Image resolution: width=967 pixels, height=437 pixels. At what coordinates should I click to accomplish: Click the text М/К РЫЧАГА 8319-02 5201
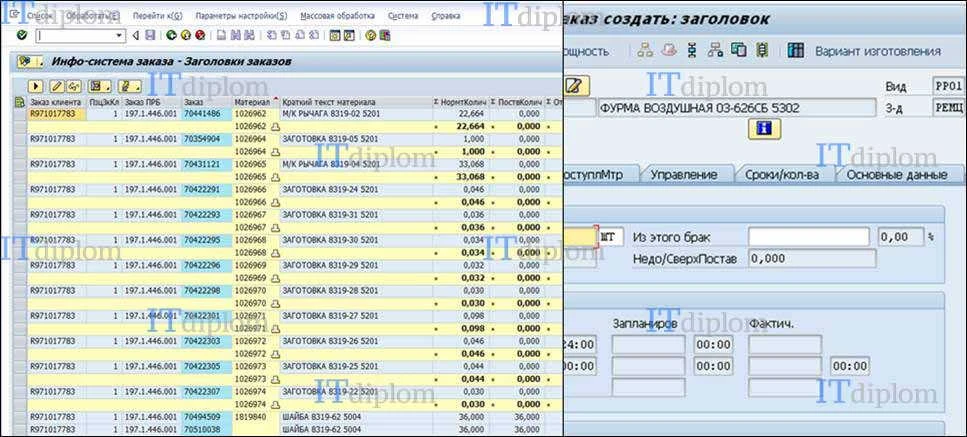[x=331, y=114]
